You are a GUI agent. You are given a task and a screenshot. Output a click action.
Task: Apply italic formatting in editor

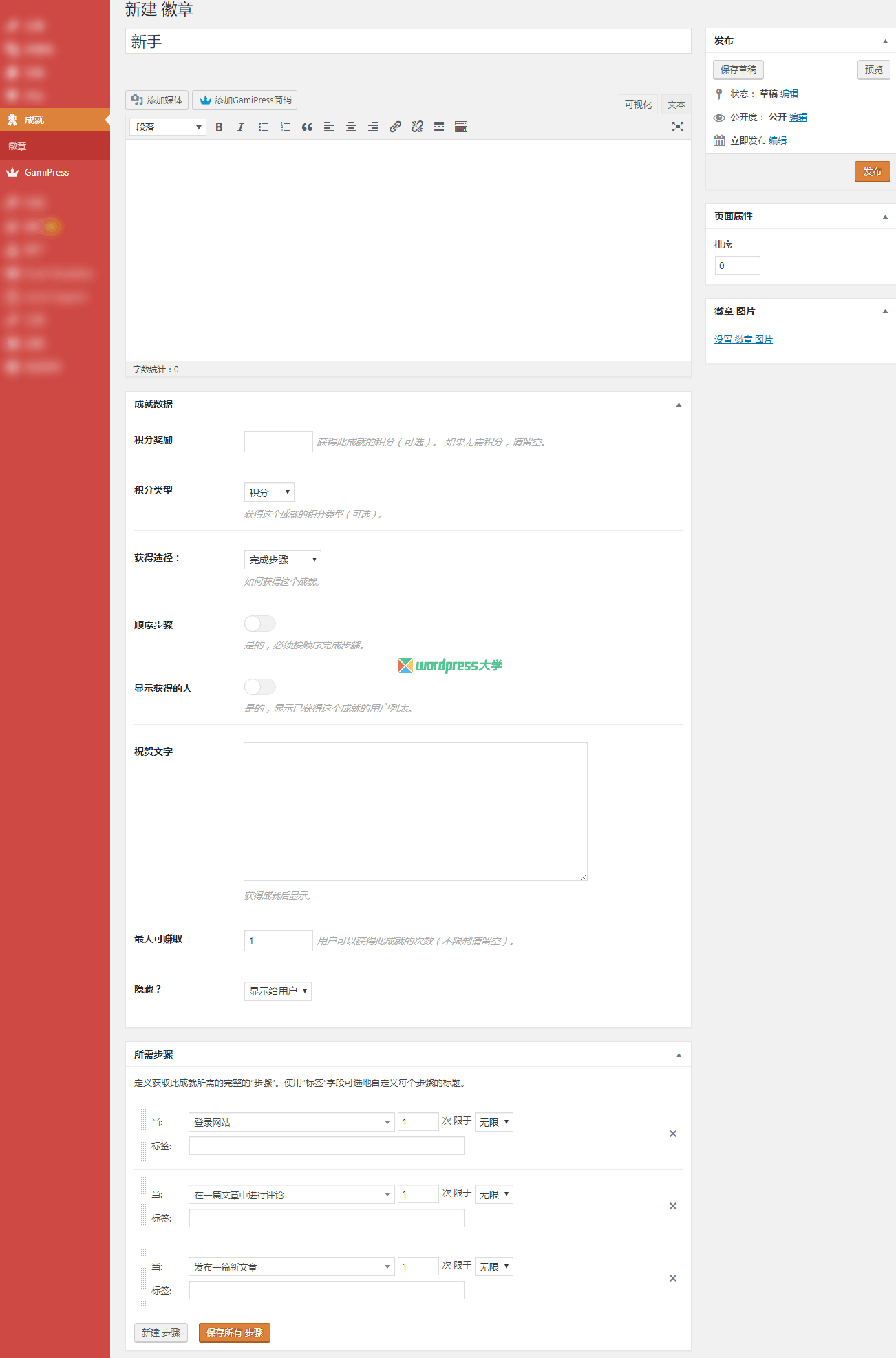241,127
